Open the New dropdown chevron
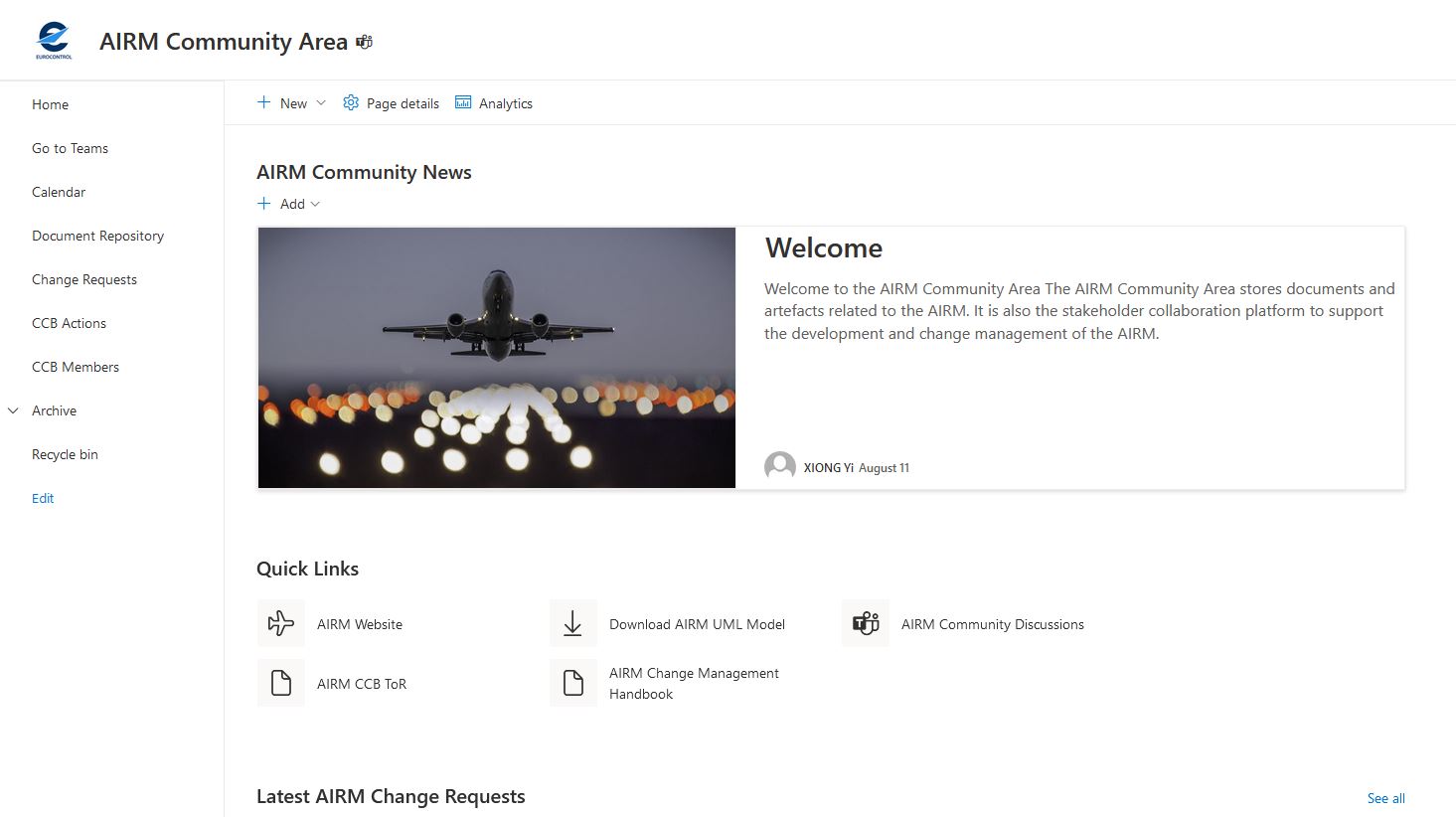Screen dimensions: 1456x817 coord(321,102)
